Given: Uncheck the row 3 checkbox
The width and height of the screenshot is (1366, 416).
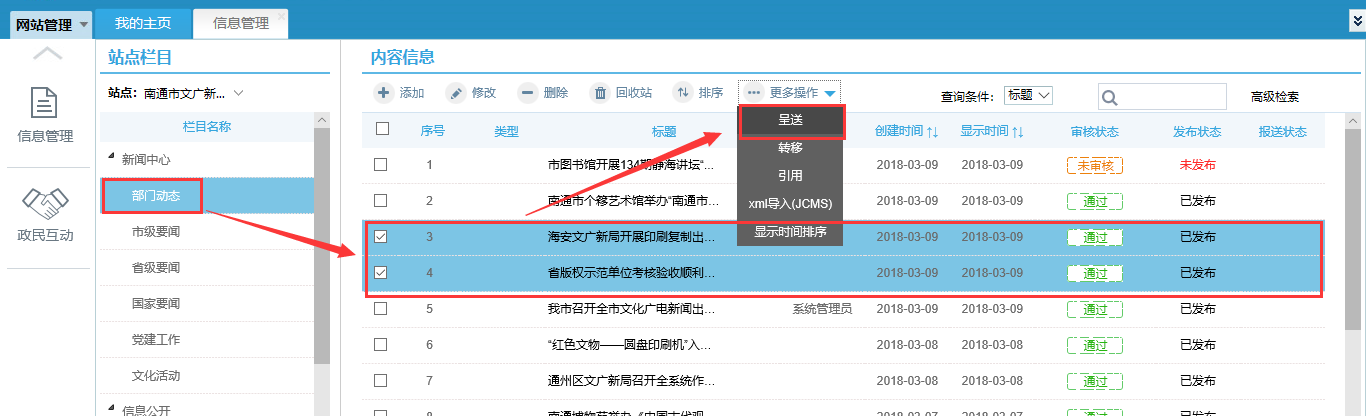Looking at the screenshot, I should (x=381, y=237).
